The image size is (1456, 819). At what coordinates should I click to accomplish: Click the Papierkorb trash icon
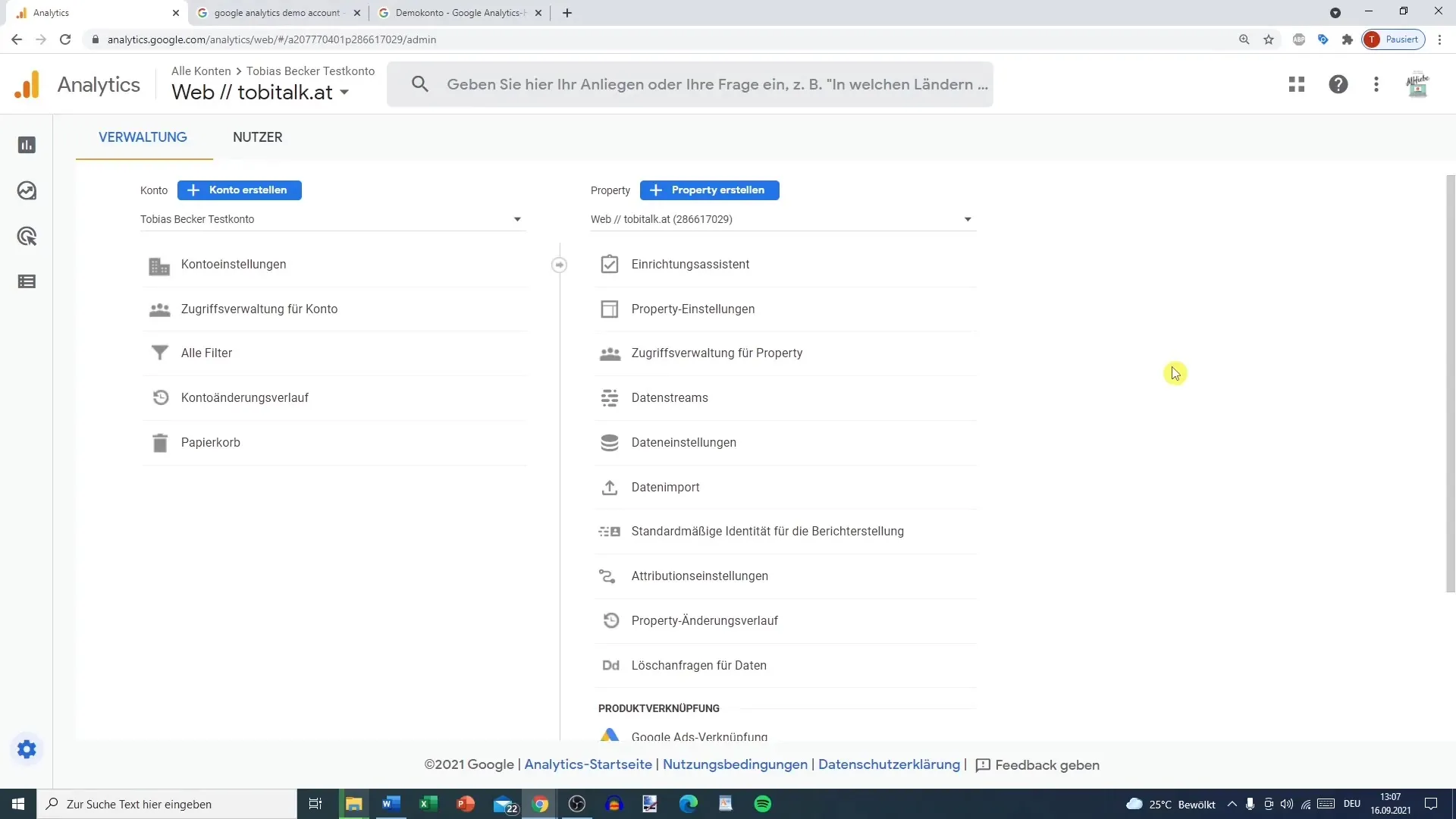(x=159, y=443)
